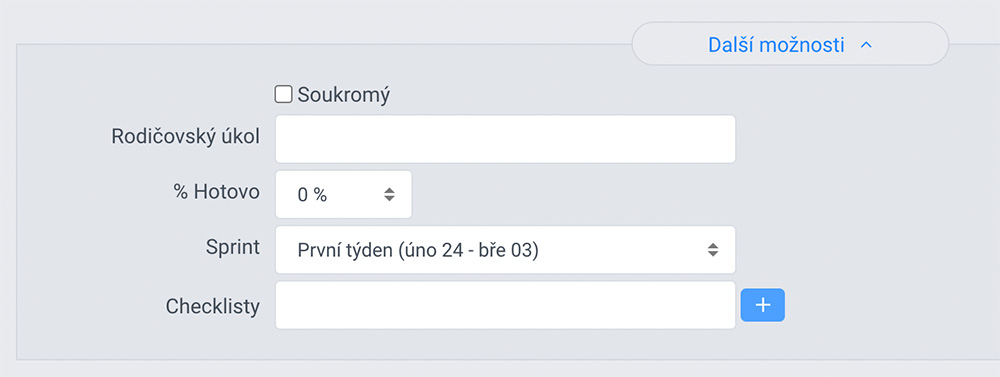Collapse the Další možnosti section
Viewport: 1000px width, 377px height.
pos(790,44)
